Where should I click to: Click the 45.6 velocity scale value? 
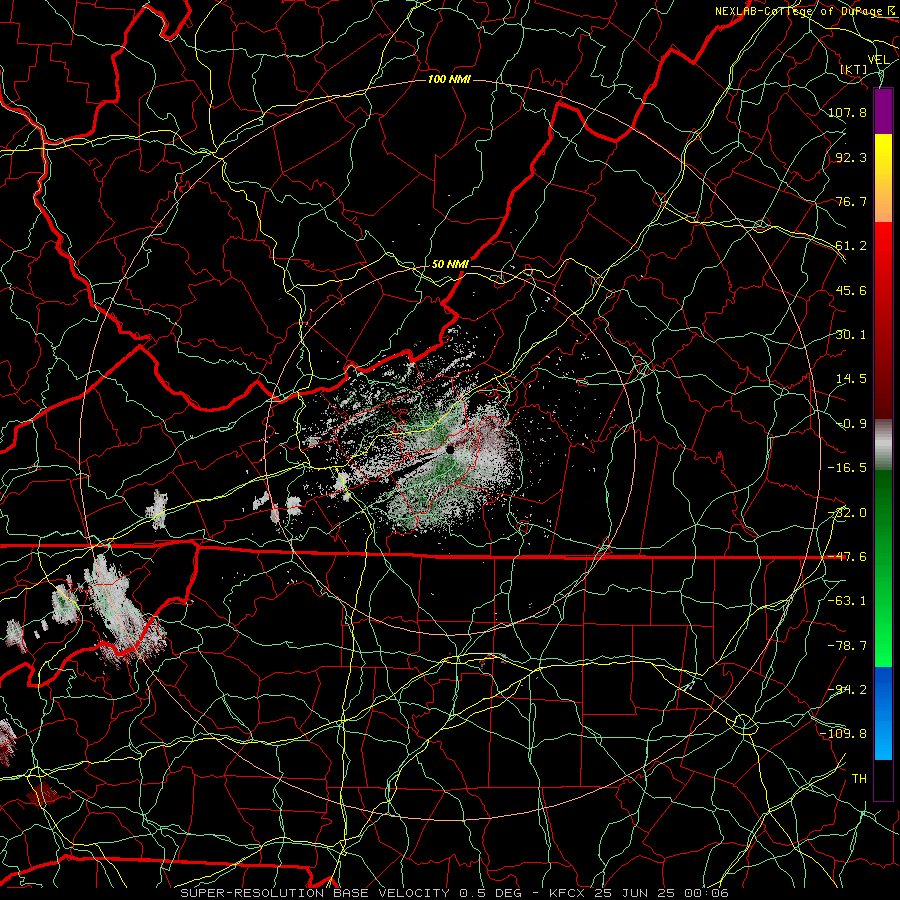pyautogui.click(x=851, y=290)
